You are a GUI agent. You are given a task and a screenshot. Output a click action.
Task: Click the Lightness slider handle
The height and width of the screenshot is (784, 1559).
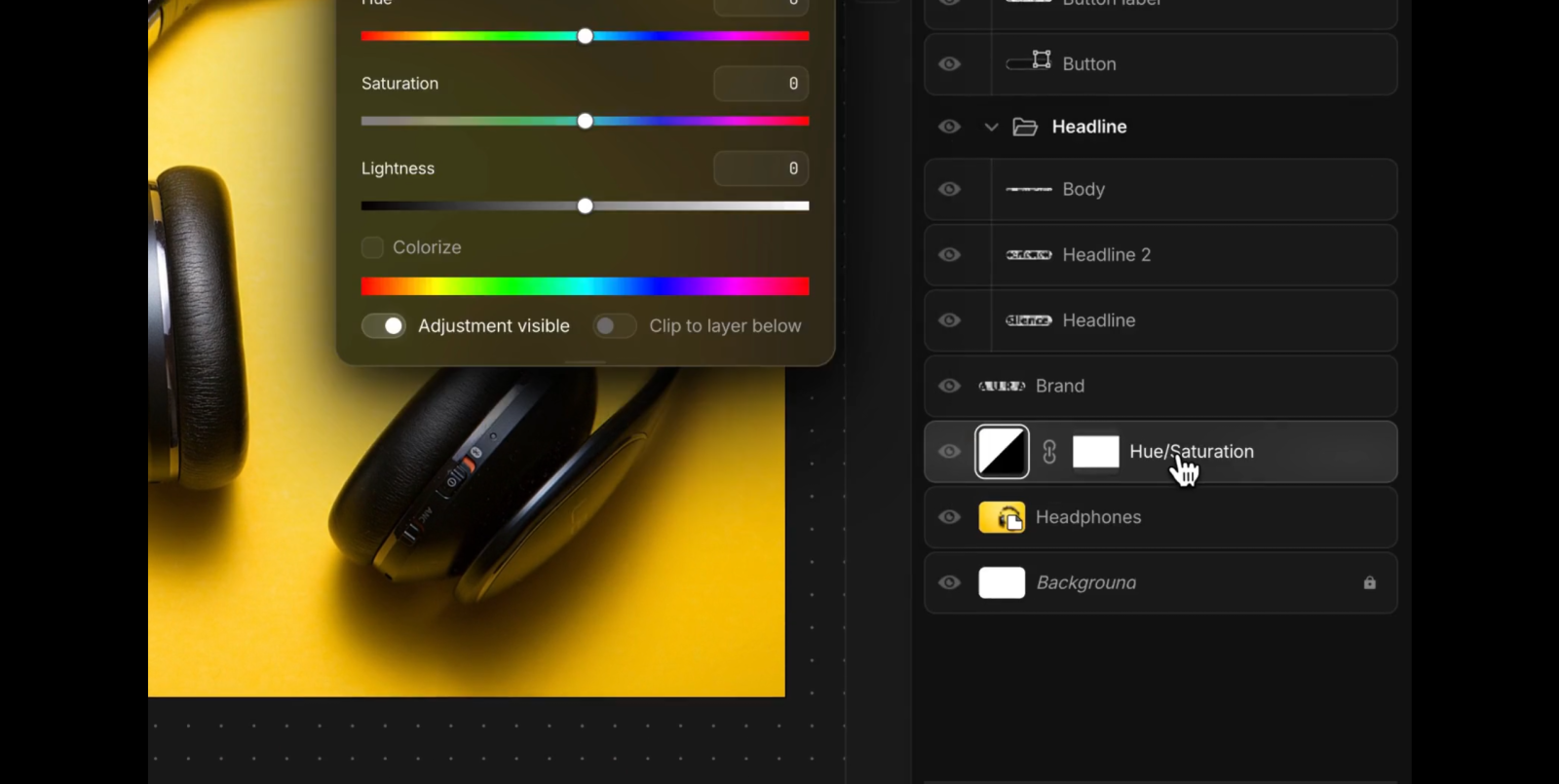(x=585, y=205)
